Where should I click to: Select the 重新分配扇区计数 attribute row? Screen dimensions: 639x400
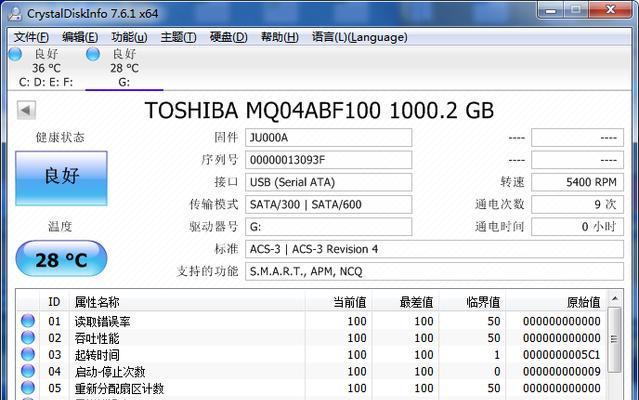311,388
